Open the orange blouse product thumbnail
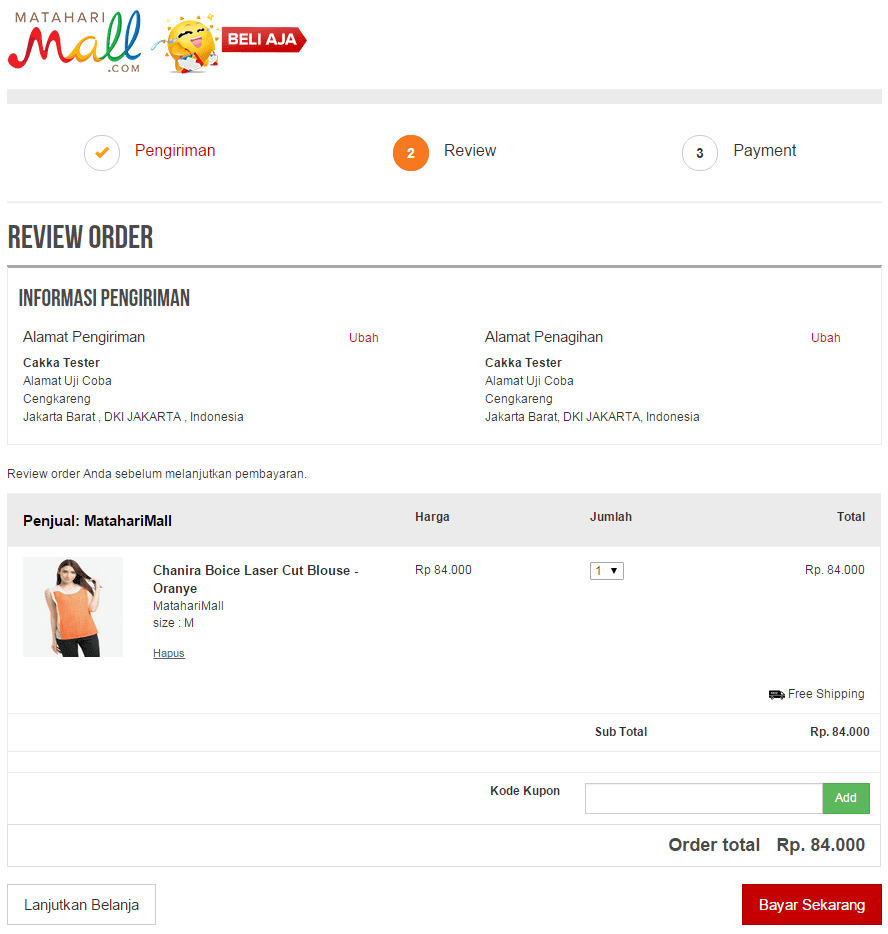888x934 pixels. [x=73, y=607]
